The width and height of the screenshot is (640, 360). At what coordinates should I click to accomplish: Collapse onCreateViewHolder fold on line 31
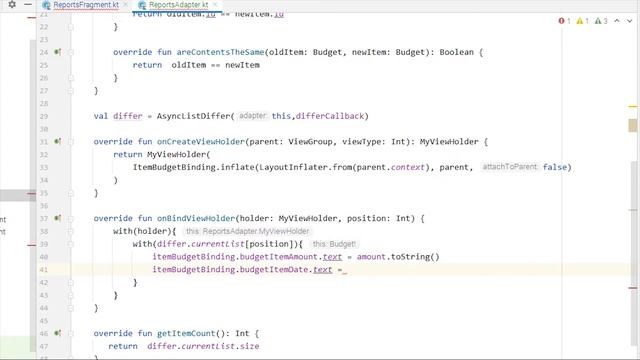(x=71, y=142)
